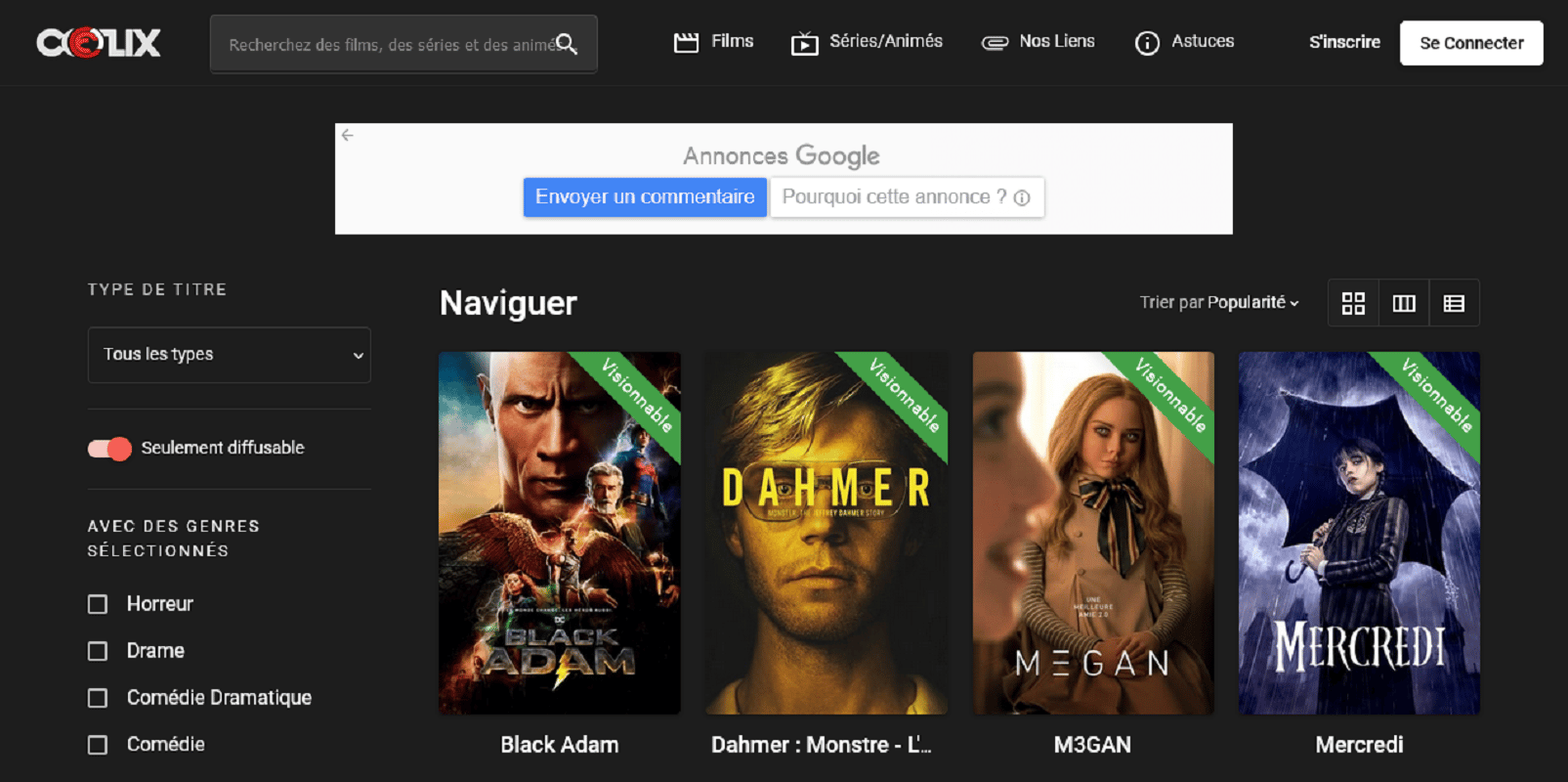Open the Astuces menu
The width and height of the screenshot is (1568, 782).
[x=1184, y=42]
